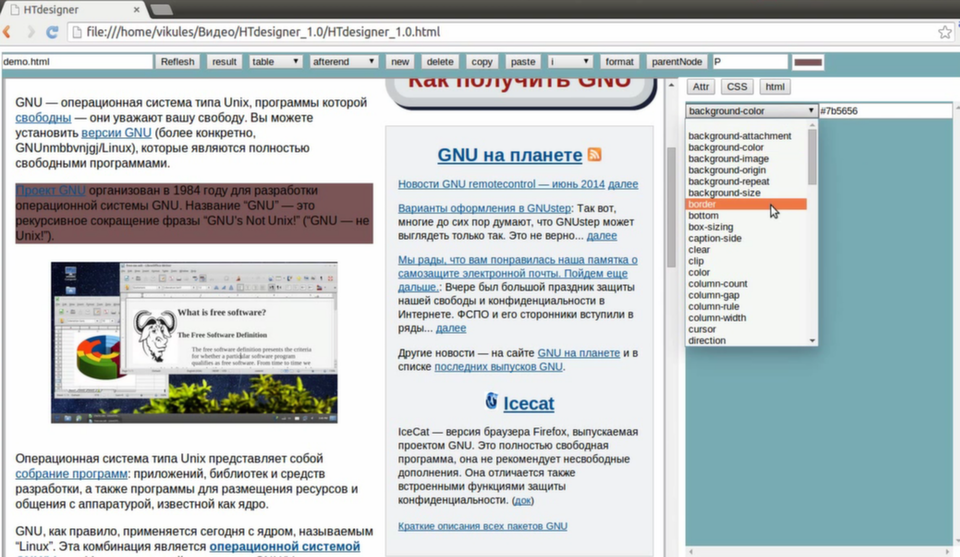The image size is (960, 557).
Task: Select background-image from the list
Action: tap(729, 159)
